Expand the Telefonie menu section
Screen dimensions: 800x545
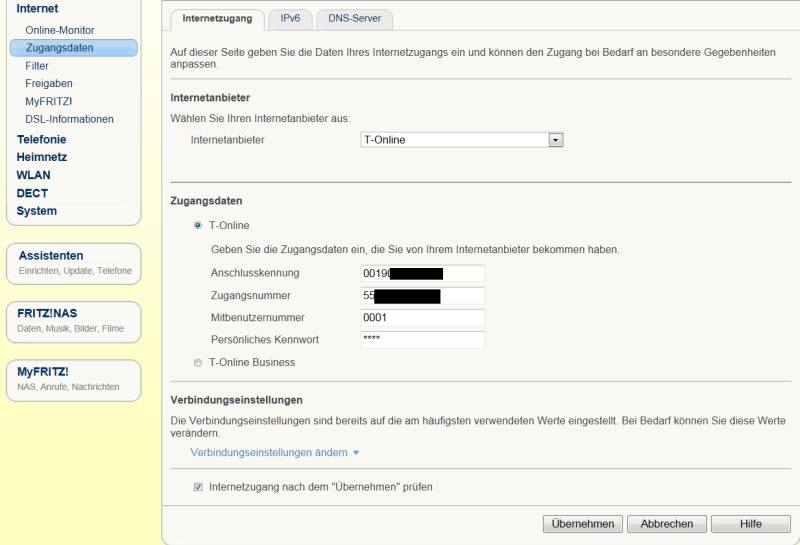41,140
